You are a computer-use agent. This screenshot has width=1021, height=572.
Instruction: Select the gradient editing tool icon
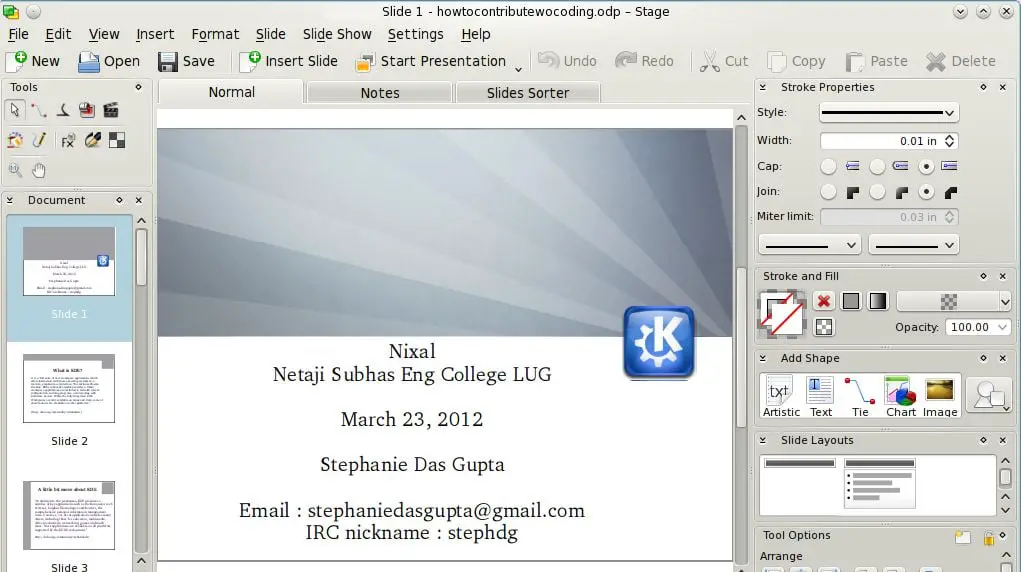pos(15,140)
